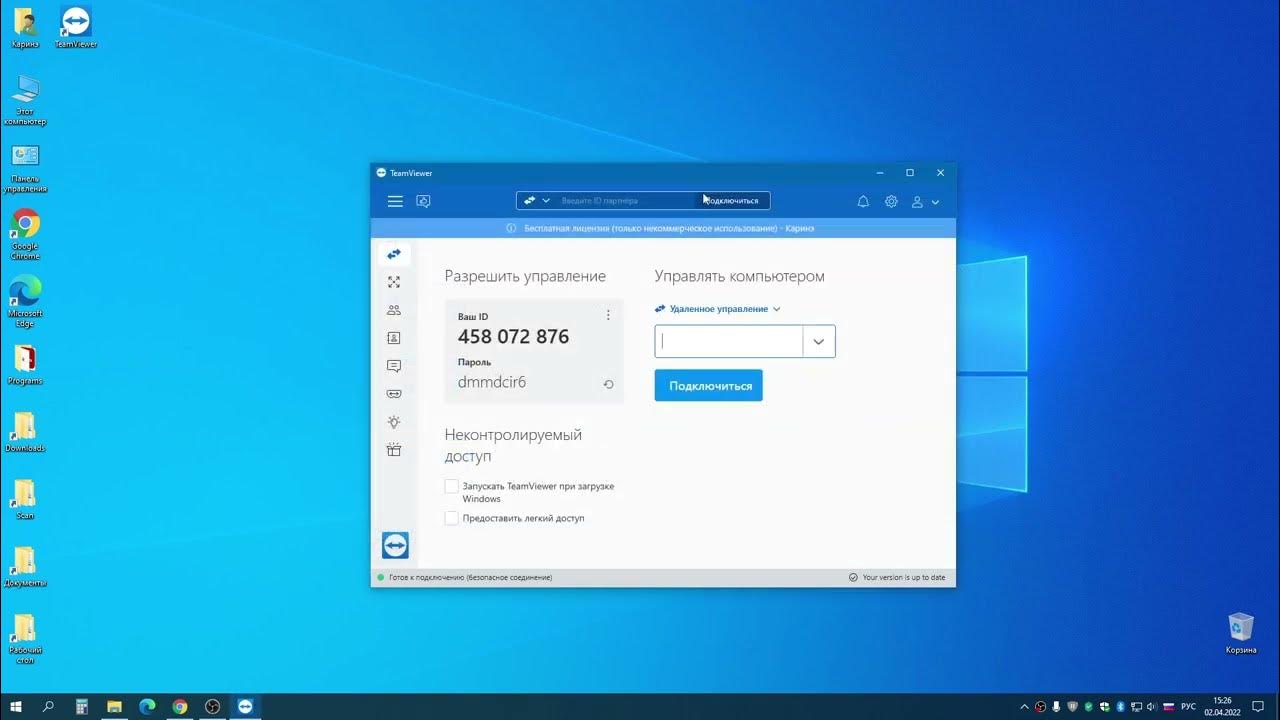This screenshot has width=1280, height=720.
Task: Click the partner ID input under Управлять компьютером
Action: 729,341
